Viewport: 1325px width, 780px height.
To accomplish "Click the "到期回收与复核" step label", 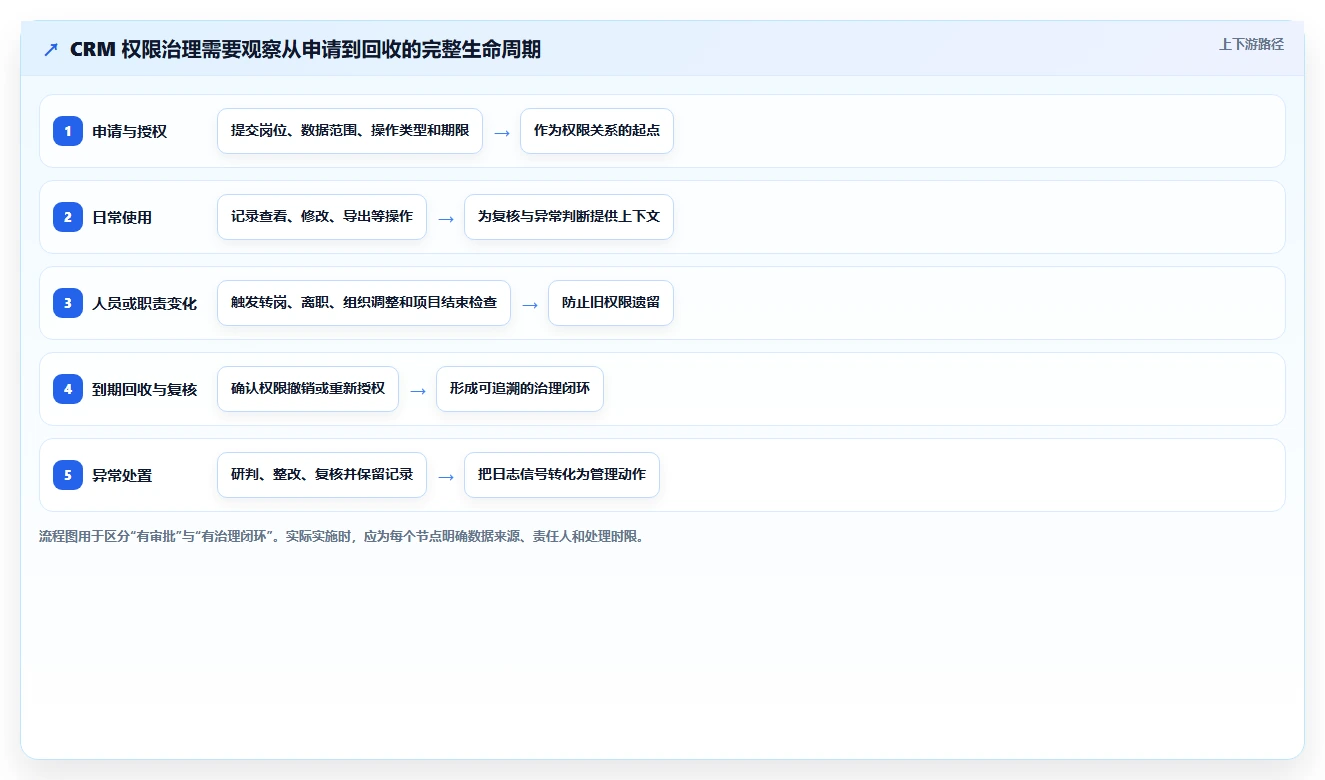I will (145, 389).
